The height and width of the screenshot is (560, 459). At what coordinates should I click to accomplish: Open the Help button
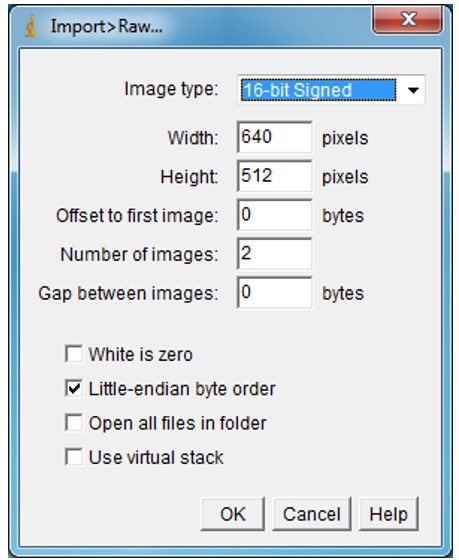388,514
